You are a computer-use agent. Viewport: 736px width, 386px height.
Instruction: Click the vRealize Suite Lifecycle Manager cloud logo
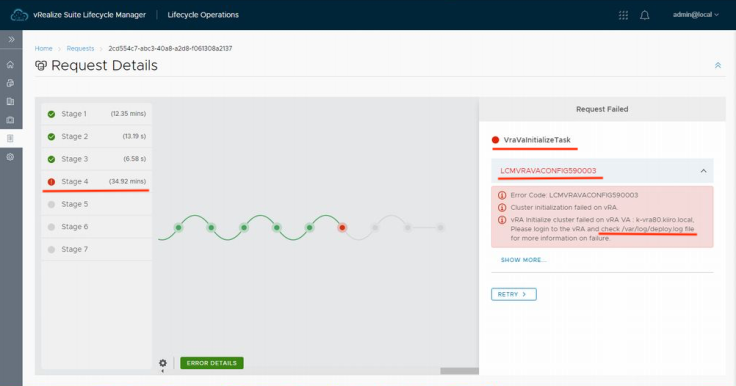[x=19, y=15]
